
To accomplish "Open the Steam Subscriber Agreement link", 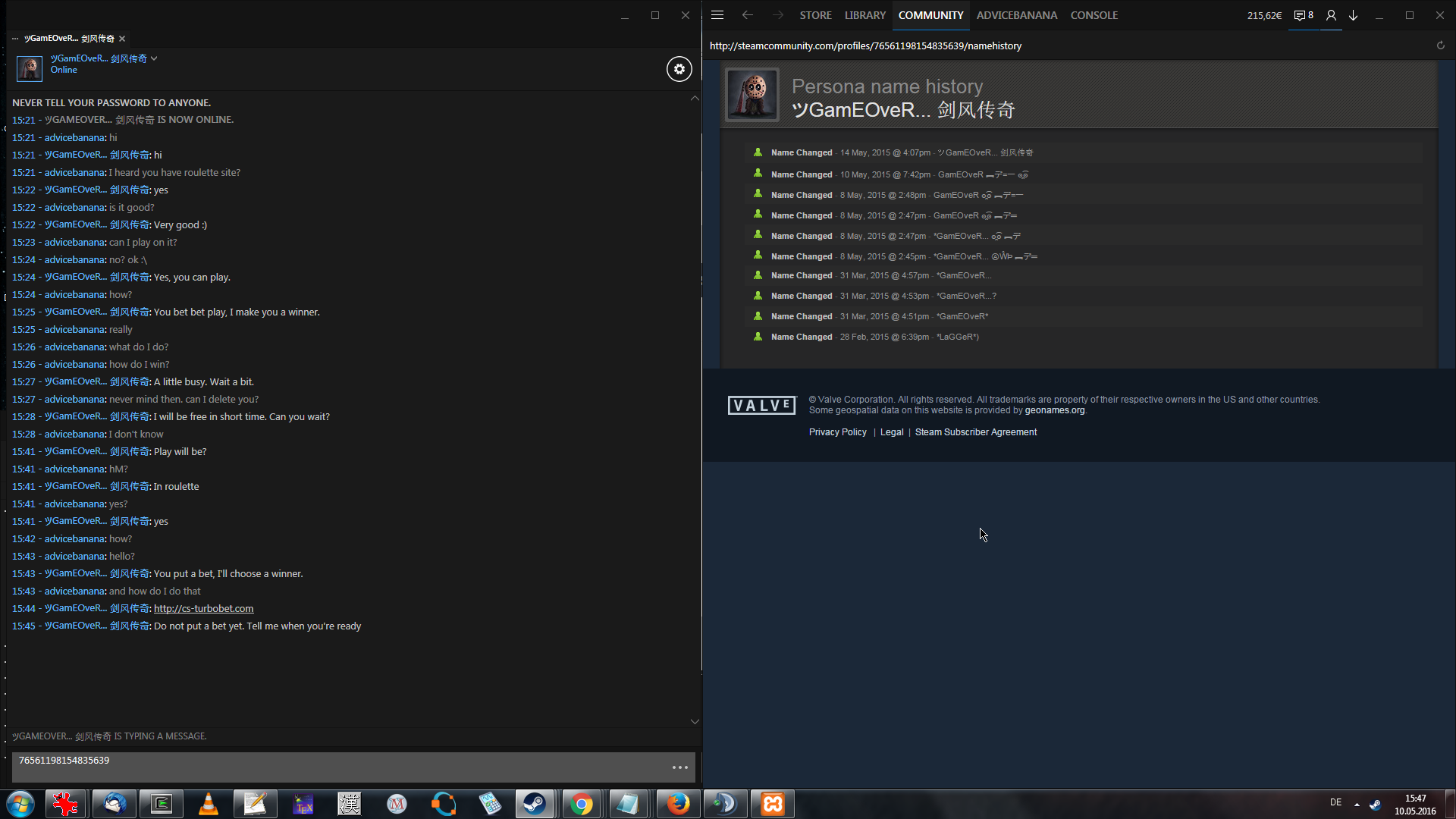I will [975, 432].
